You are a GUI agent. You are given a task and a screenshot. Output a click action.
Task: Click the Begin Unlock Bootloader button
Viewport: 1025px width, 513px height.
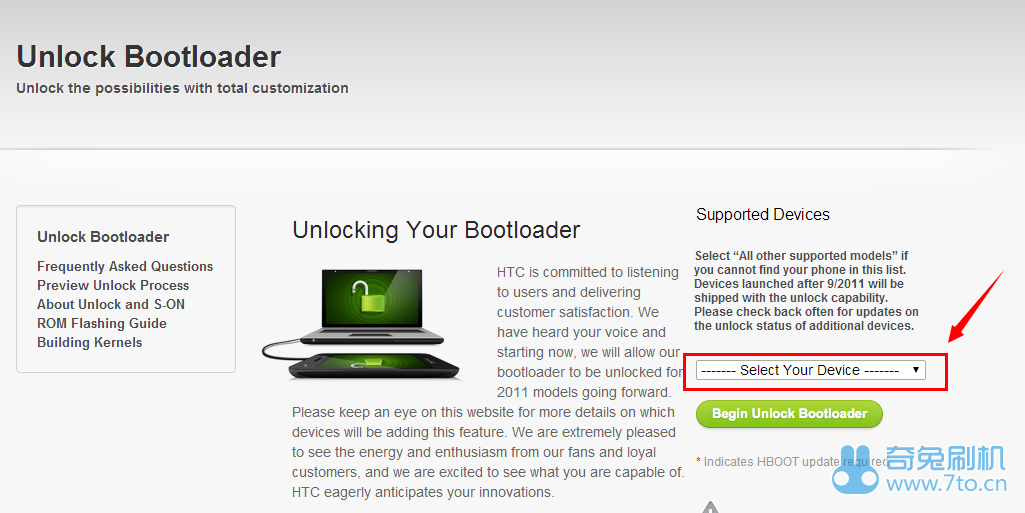click(x=789, y=414)
